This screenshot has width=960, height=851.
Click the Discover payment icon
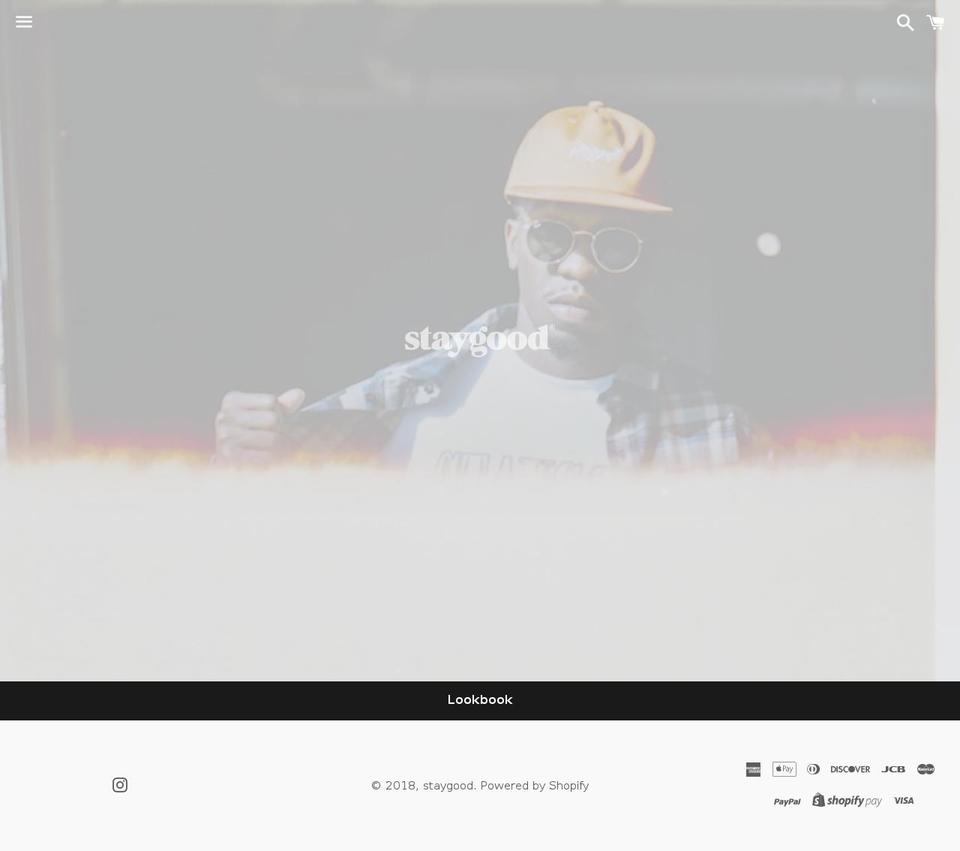(850, 770)
